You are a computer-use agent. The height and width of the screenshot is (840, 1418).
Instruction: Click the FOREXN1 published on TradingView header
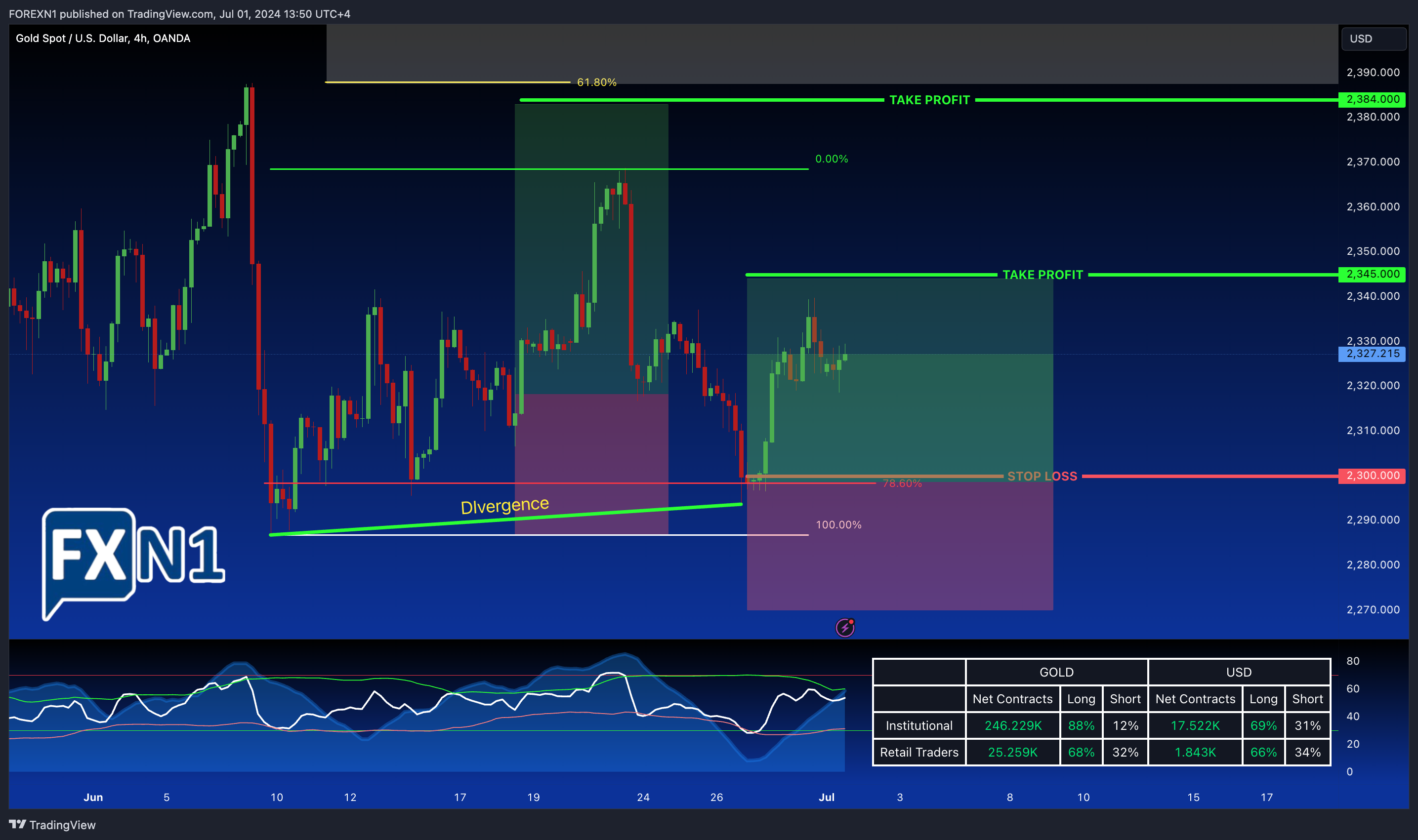point(179,14)
